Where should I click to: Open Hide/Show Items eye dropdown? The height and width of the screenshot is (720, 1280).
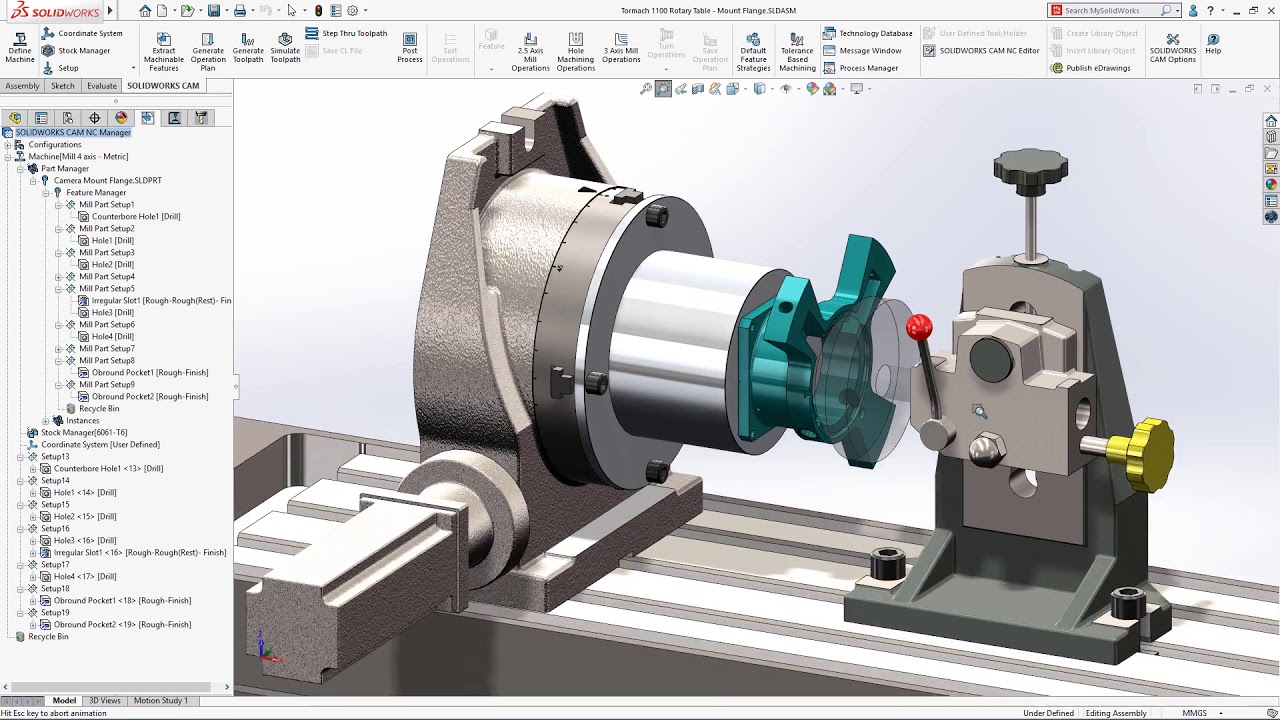point(786,89)
